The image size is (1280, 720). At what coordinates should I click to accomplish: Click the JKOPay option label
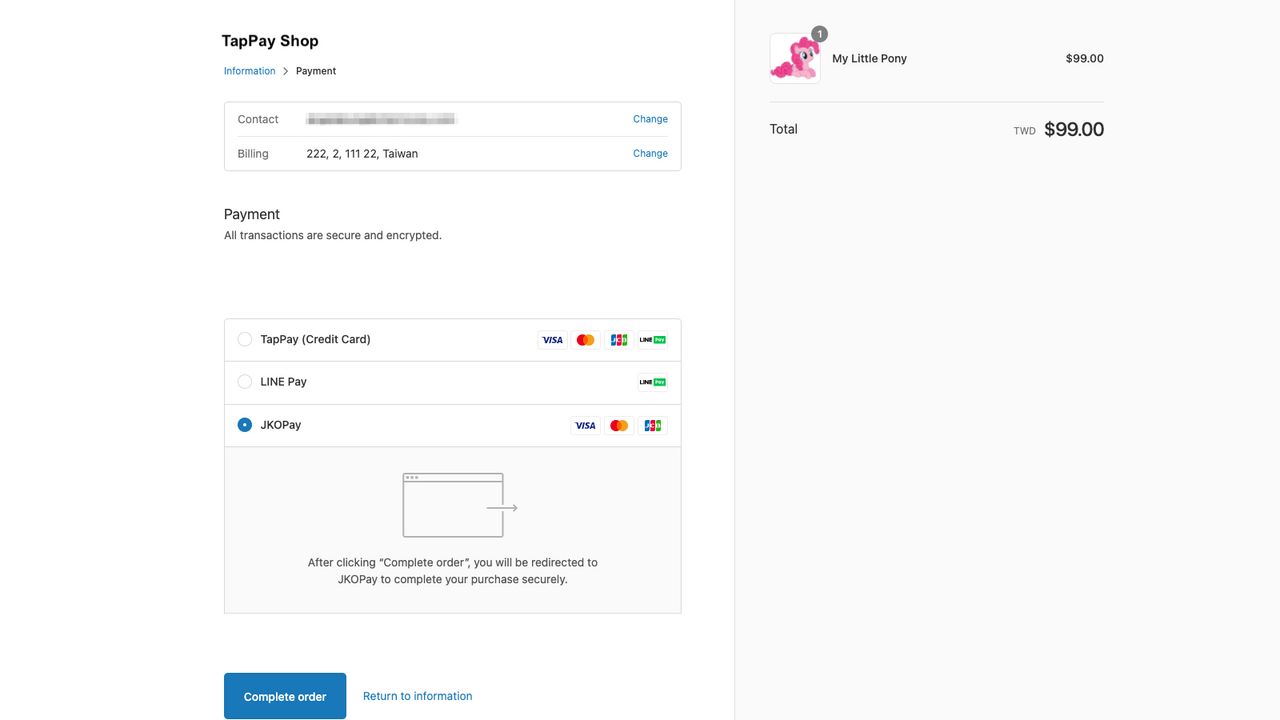point(281,425)
